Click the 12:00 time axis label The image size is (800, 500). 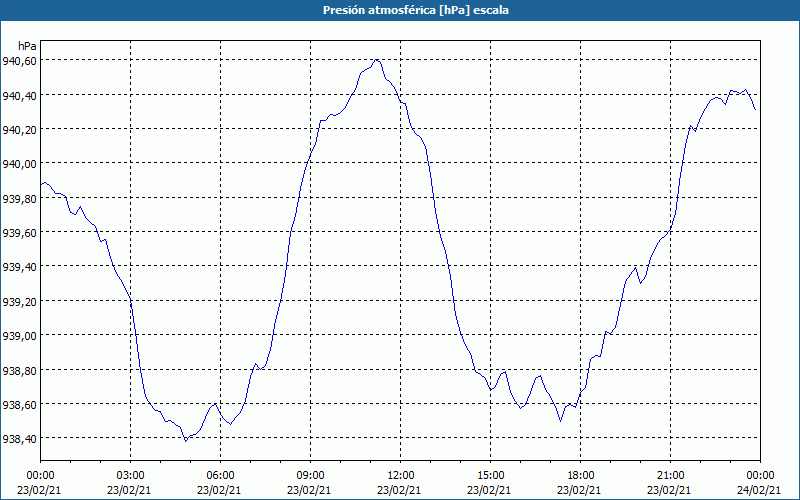(x=401, y=476)
